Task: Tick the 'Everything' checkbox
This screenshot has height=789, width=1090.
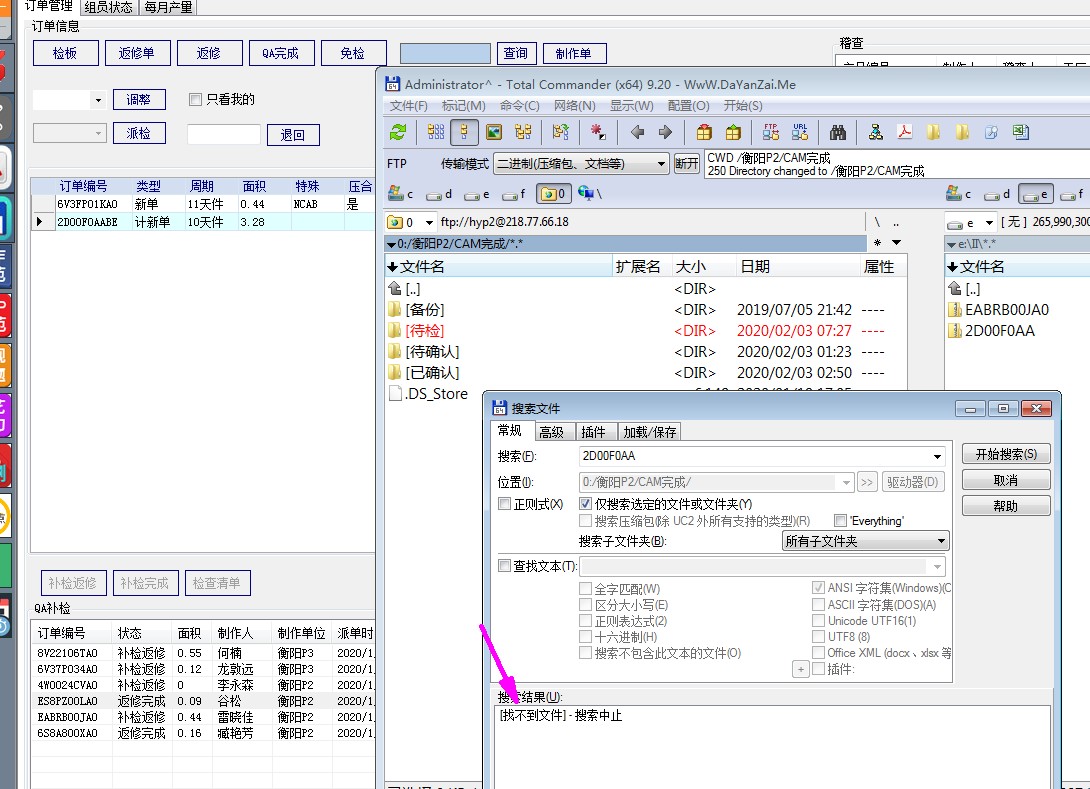Action: (x=840, y=521)
